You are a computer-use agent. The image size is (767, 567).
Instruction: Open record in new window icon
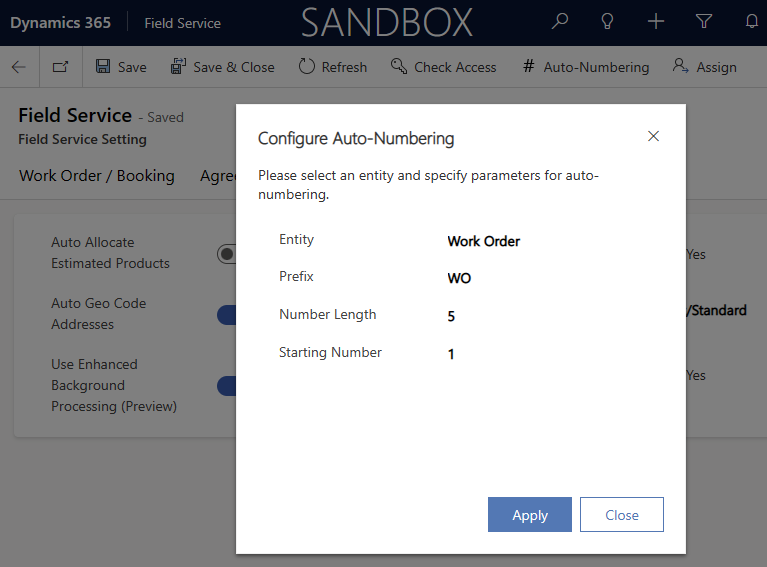point(61,67)
